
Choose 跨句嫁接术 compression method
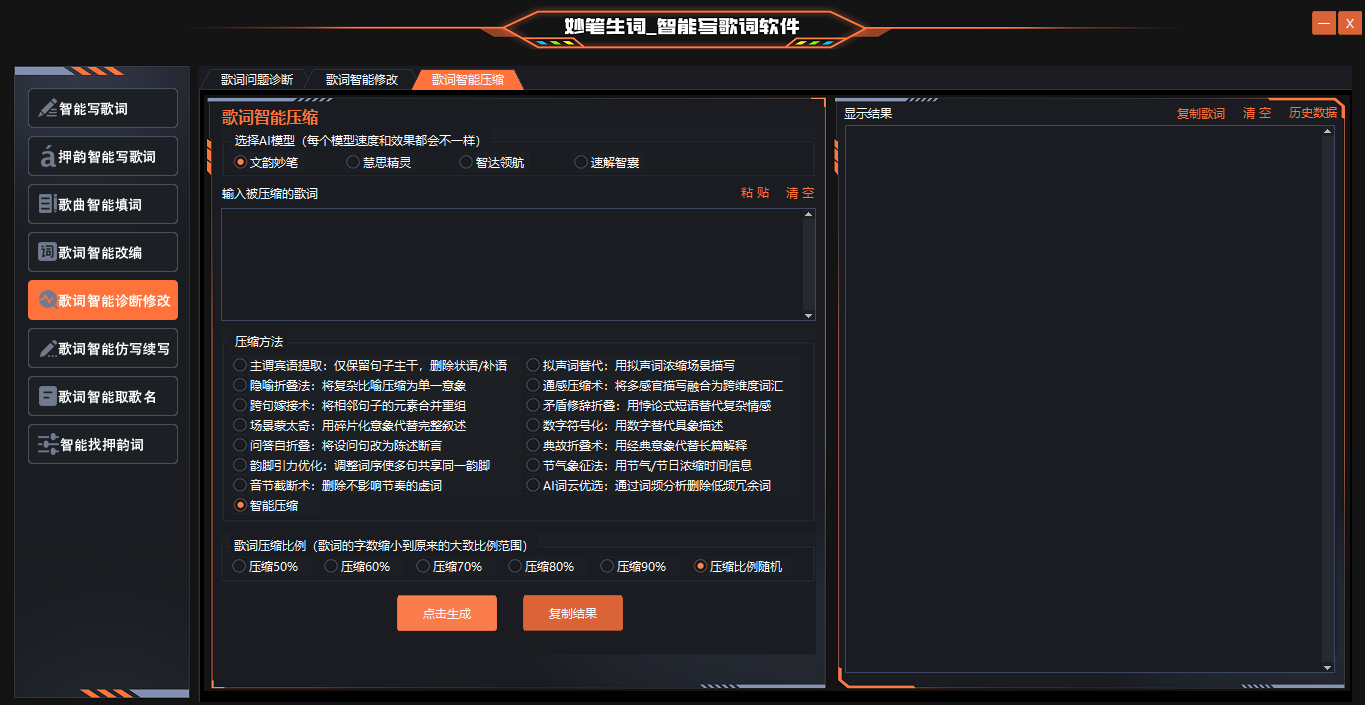click(x=349, y=406)
